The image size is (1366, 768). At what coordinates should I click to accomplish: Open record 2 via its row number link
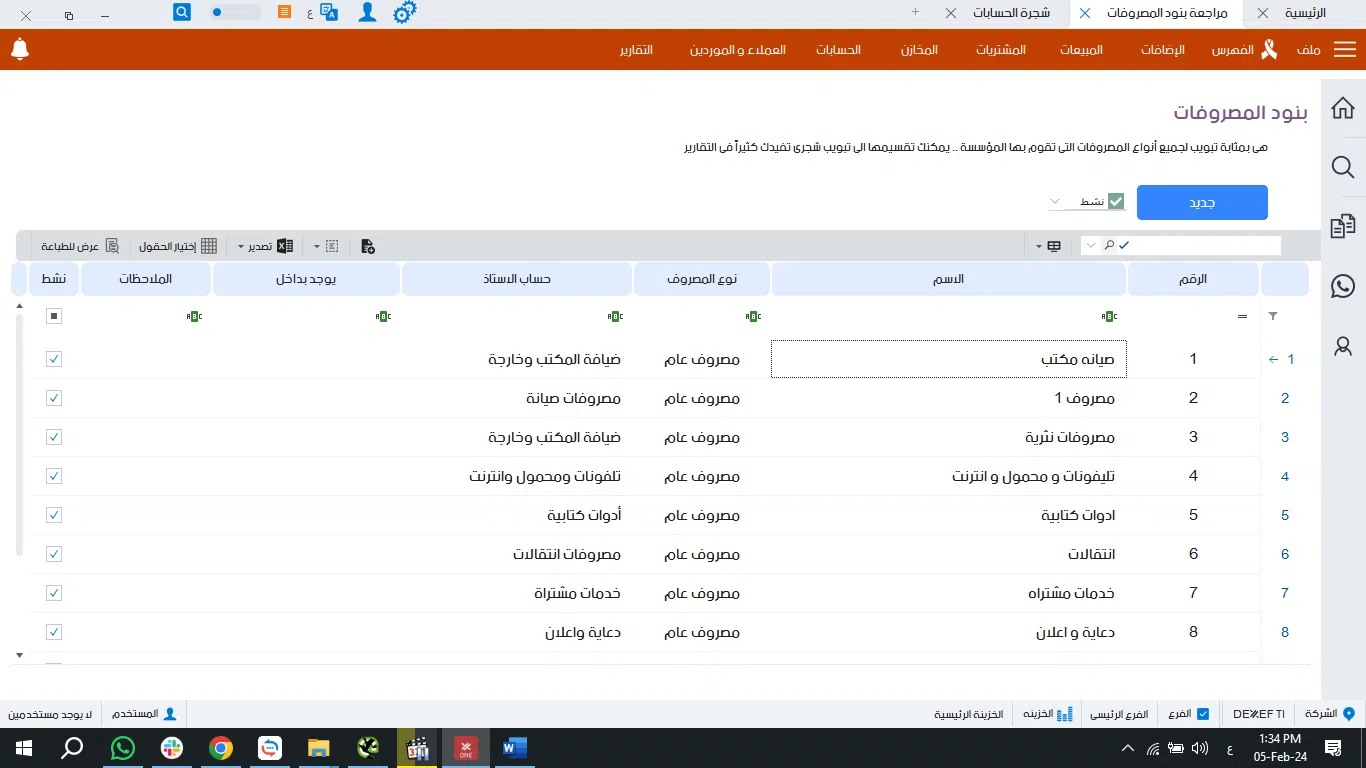click(1284, 397)
